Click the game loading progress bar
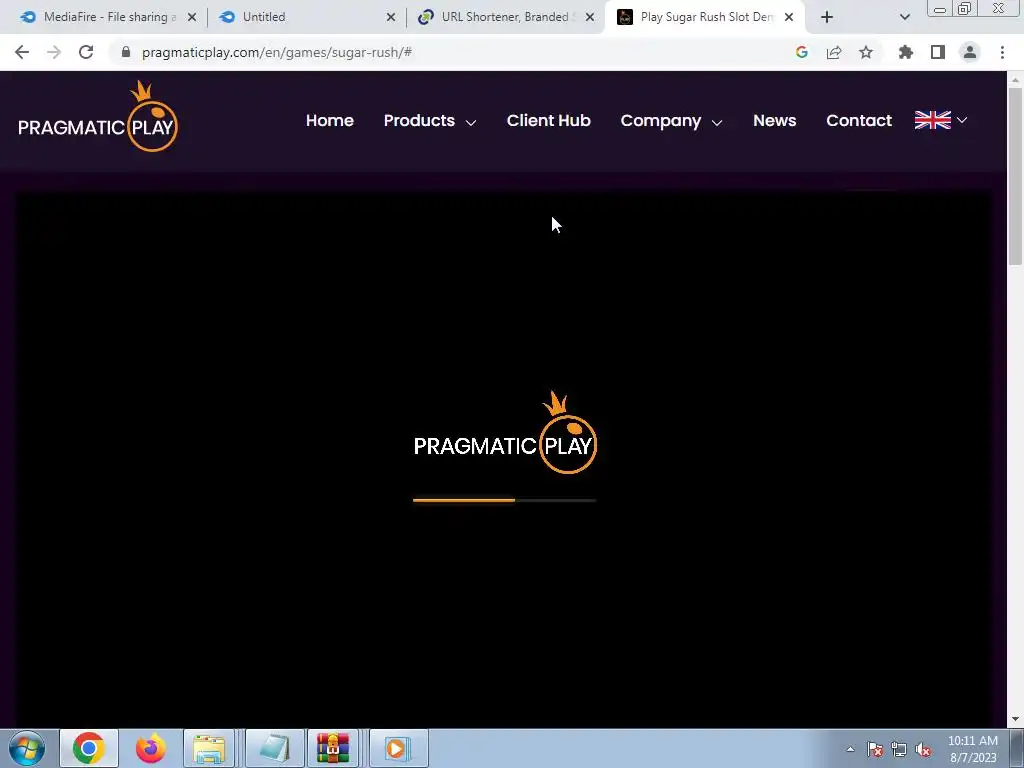The height and width of the screenshot is (768, 1024). (504, 500)
